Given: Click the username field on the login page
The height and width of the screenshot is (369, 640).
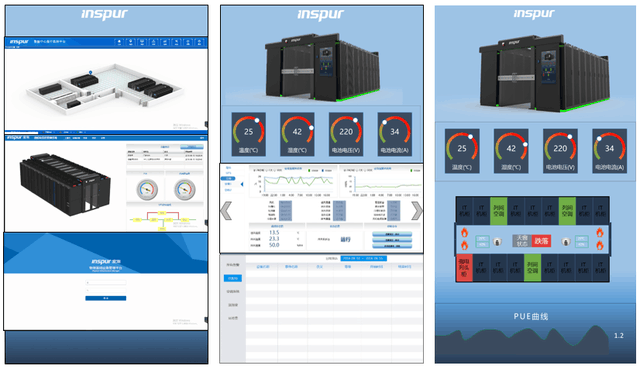Looking at the screenshot, I should pos(106,282).
